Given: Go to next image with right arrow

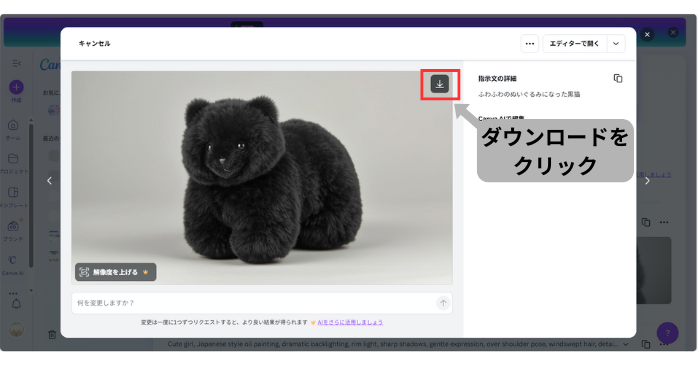Looking at the screenshot, I should tap(647, 181).
